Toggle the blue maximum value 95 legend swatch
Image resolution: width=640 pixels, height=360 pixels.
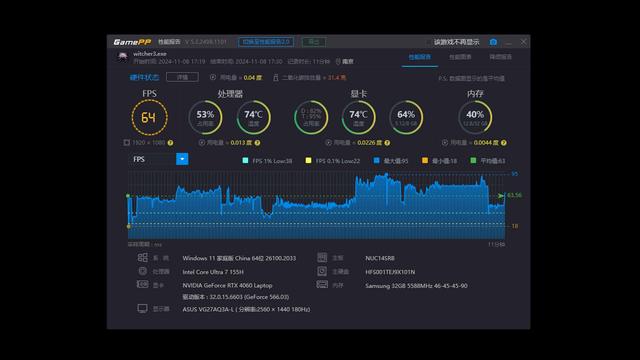click(x=377, y=160)
